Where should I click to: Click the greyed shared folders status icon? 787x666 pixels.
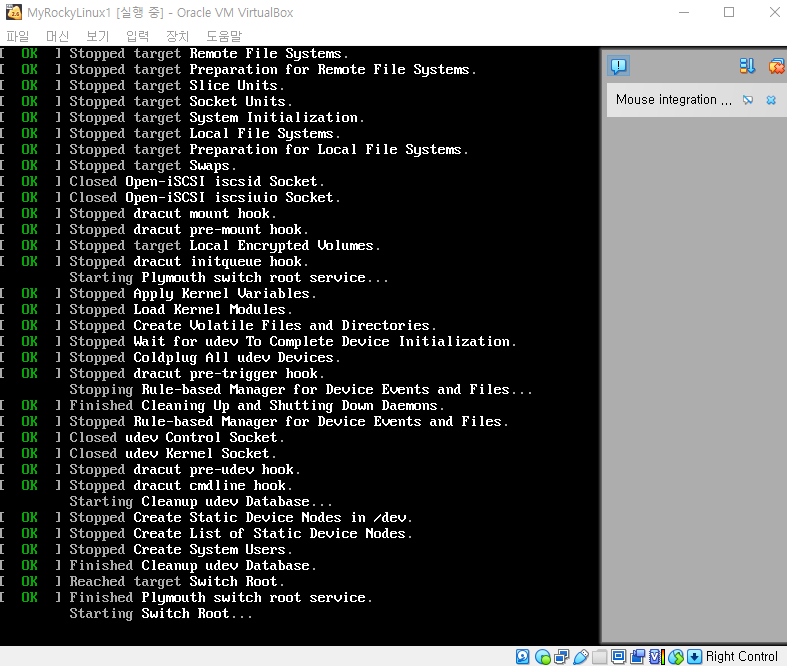599,656
